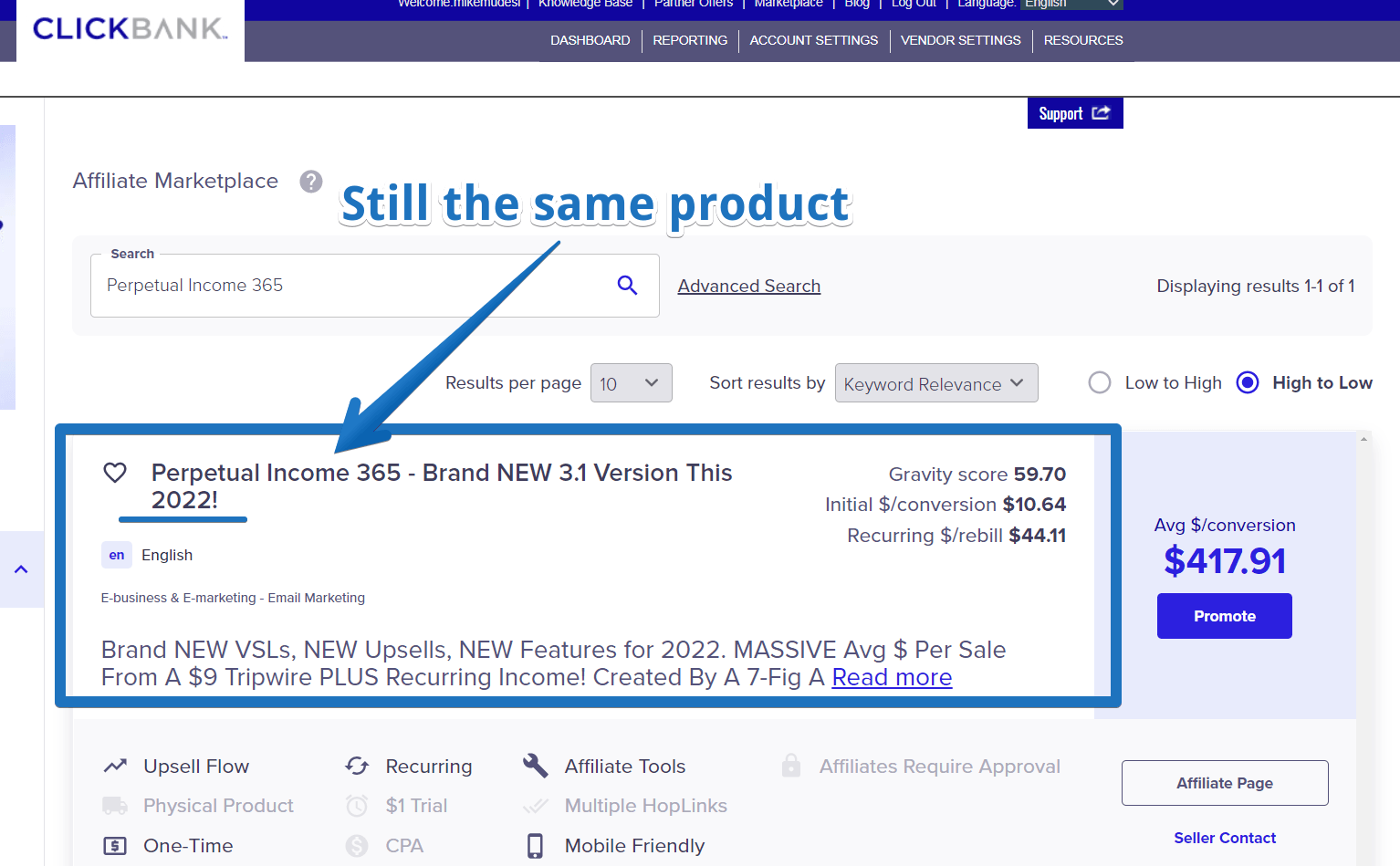Click the Affiliates Require Approval lock icon
Image resolution: width=1400 pixels, height=866 pixels.
click(791, 766)
